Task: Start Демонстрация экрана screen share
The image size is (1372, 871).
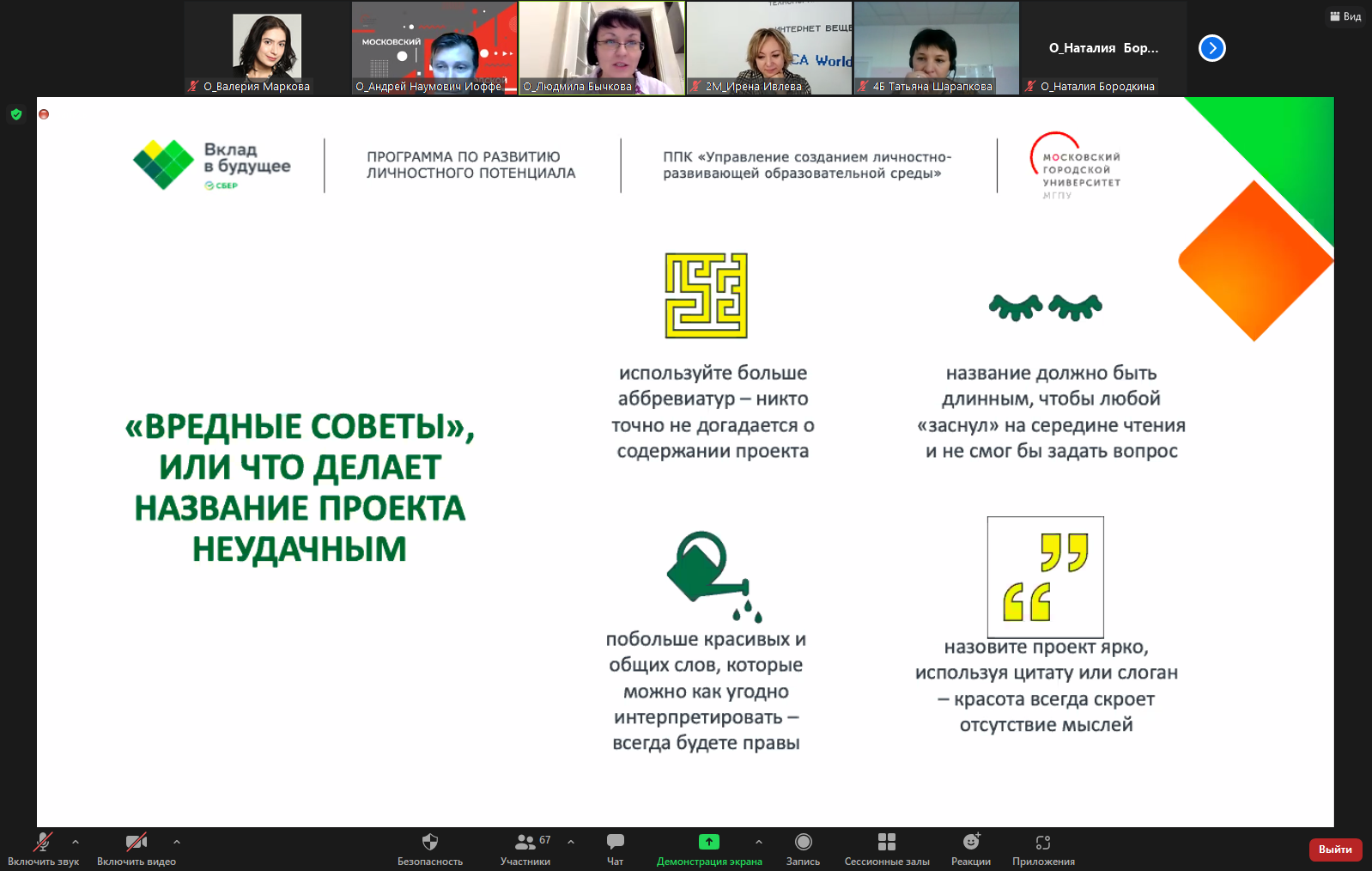Action: 709,849
